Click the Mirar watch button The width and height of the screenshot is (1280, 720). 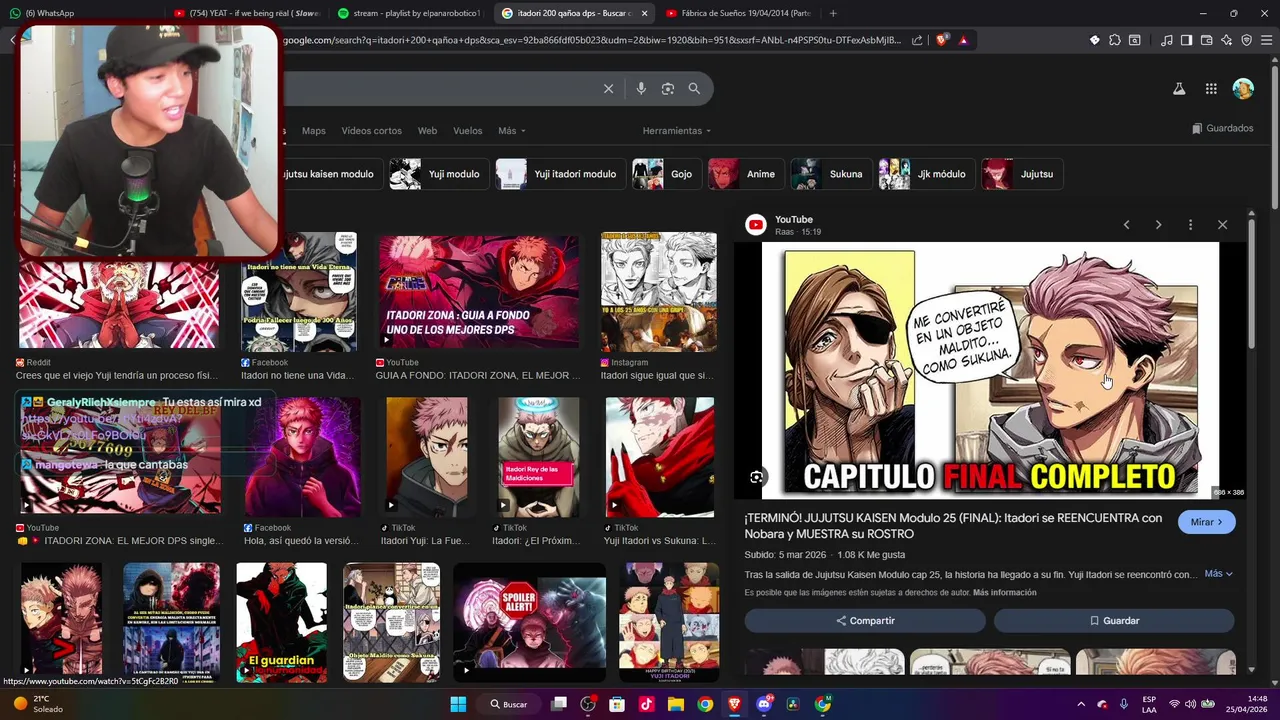coord(1207,522)
